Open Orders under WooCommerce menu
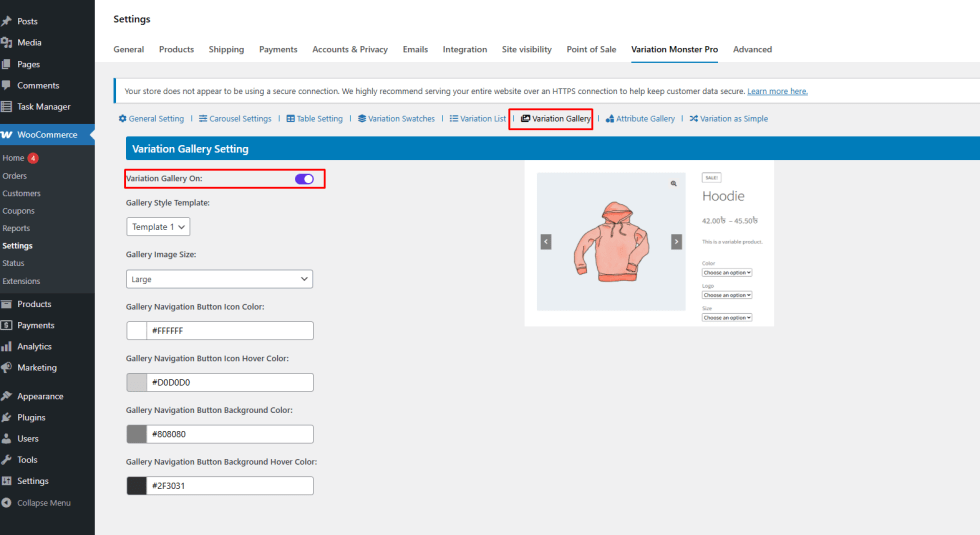The height and width of the screenshot is (535, 980). tap(14, 176)
